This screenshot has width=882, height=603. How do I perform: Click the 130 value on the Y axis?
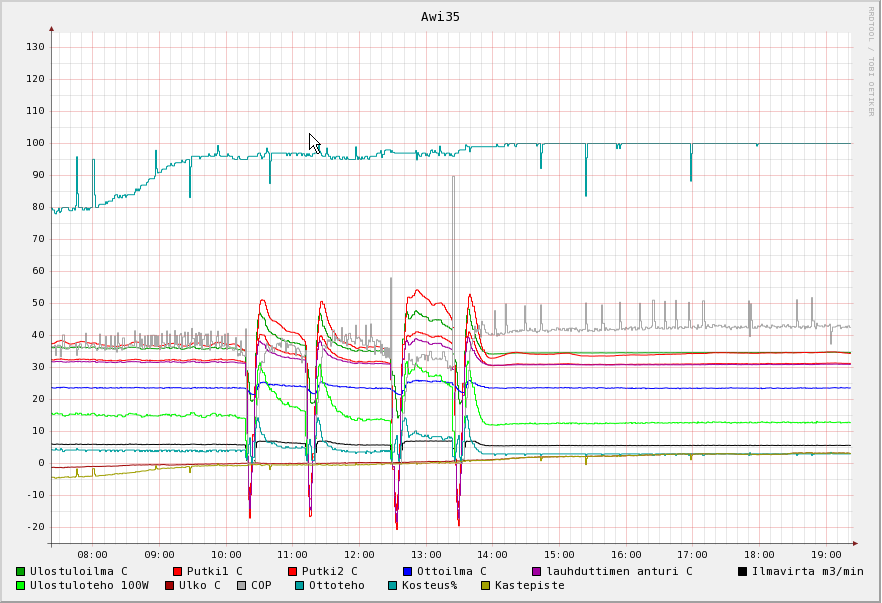34,47
